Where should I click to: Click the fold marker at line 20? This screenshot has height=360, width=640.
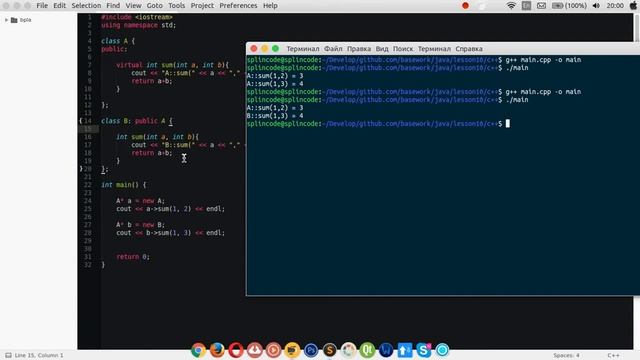(81, 169)
